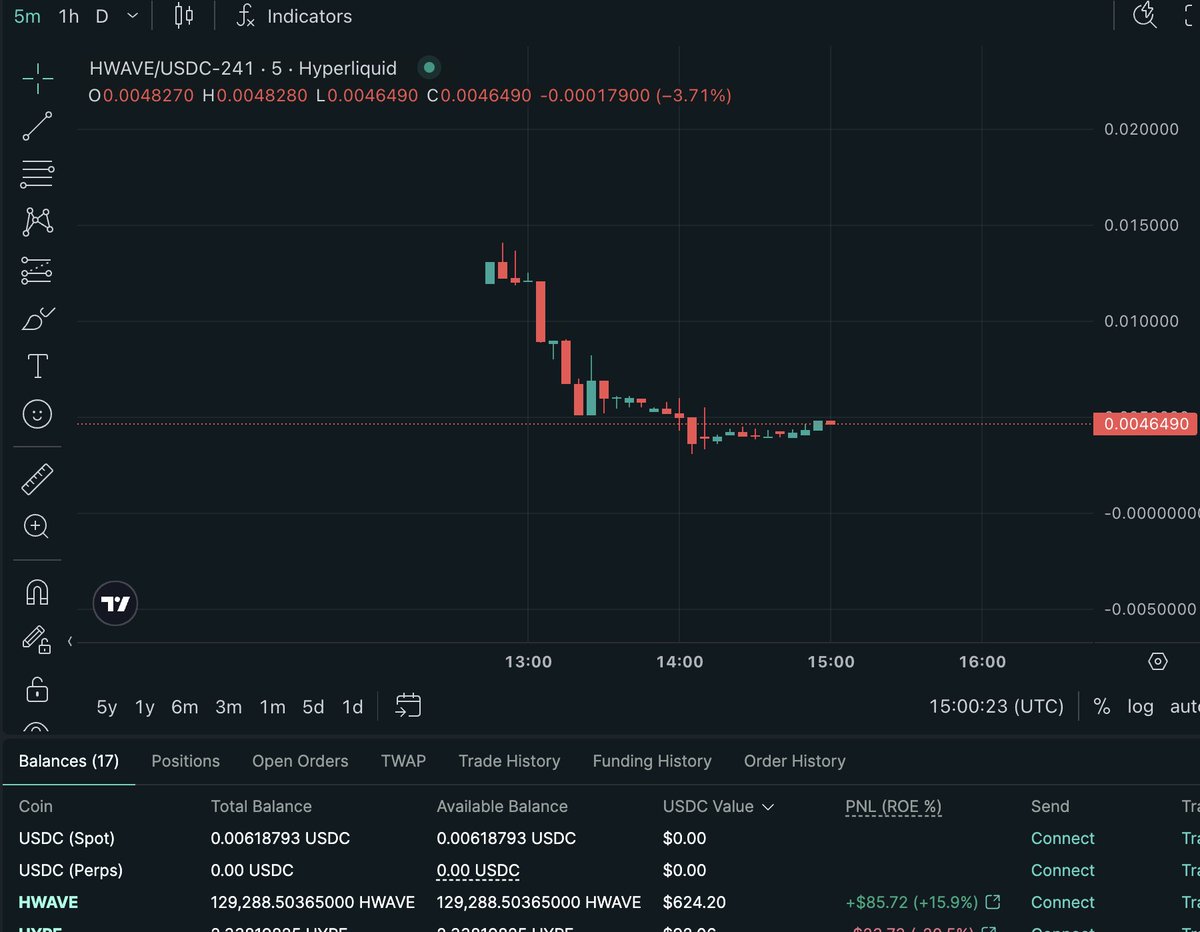Open the emoji icons tool
1200x932 pixels.
[x=37, y=414]
